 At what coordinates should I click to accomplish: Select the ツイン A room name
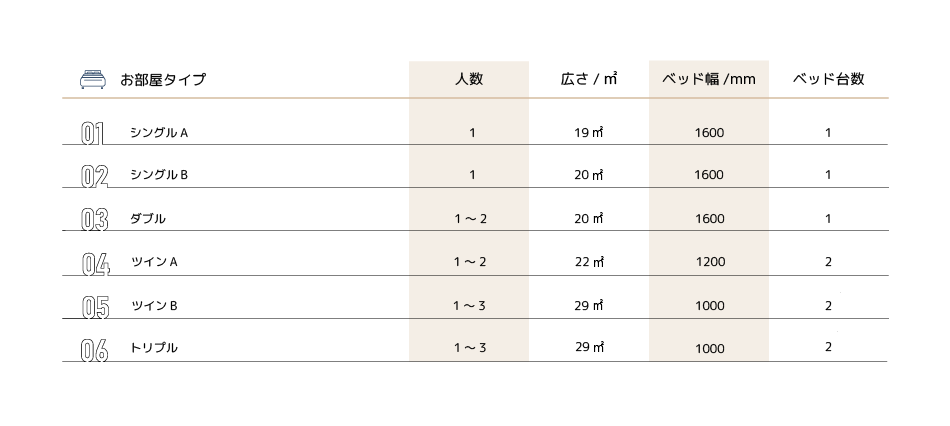(154, 262)
